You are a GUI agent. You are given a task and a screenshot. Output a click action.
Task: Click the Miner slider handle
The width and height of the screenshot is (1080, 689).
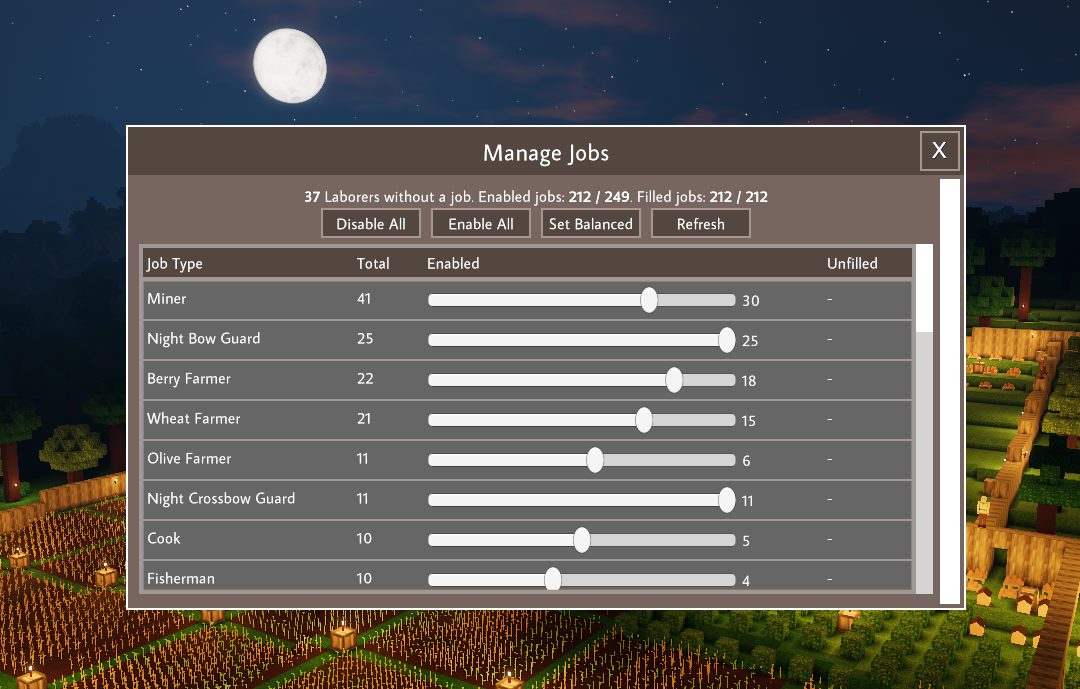[649, 300]
